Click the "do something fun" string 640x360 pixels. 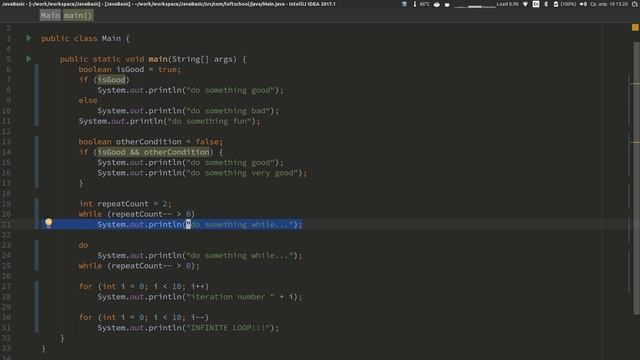[x=209, y=121]
